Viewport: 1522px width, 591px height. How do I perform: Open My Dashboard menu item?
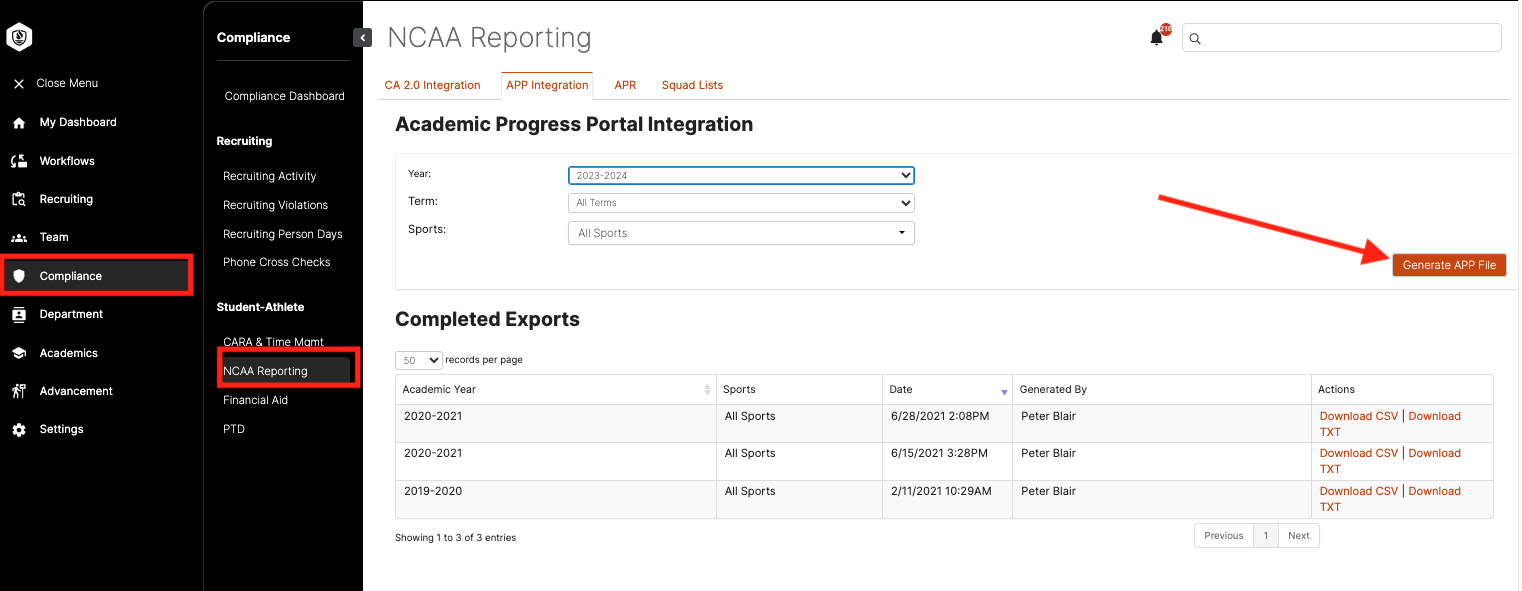(78, 123)
